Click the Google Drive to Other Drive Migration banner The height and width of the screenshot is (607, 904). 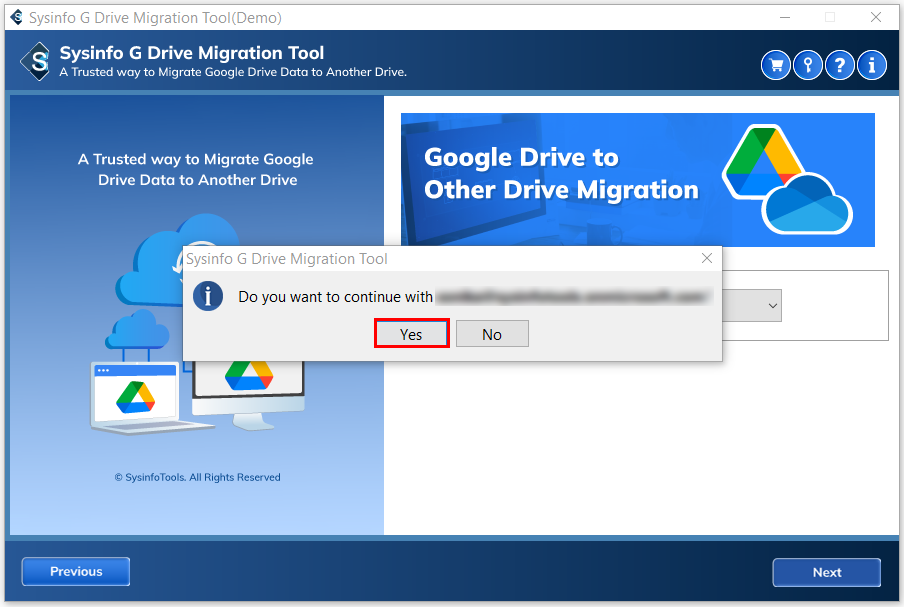pyautogui.click(x=638, y=179)
